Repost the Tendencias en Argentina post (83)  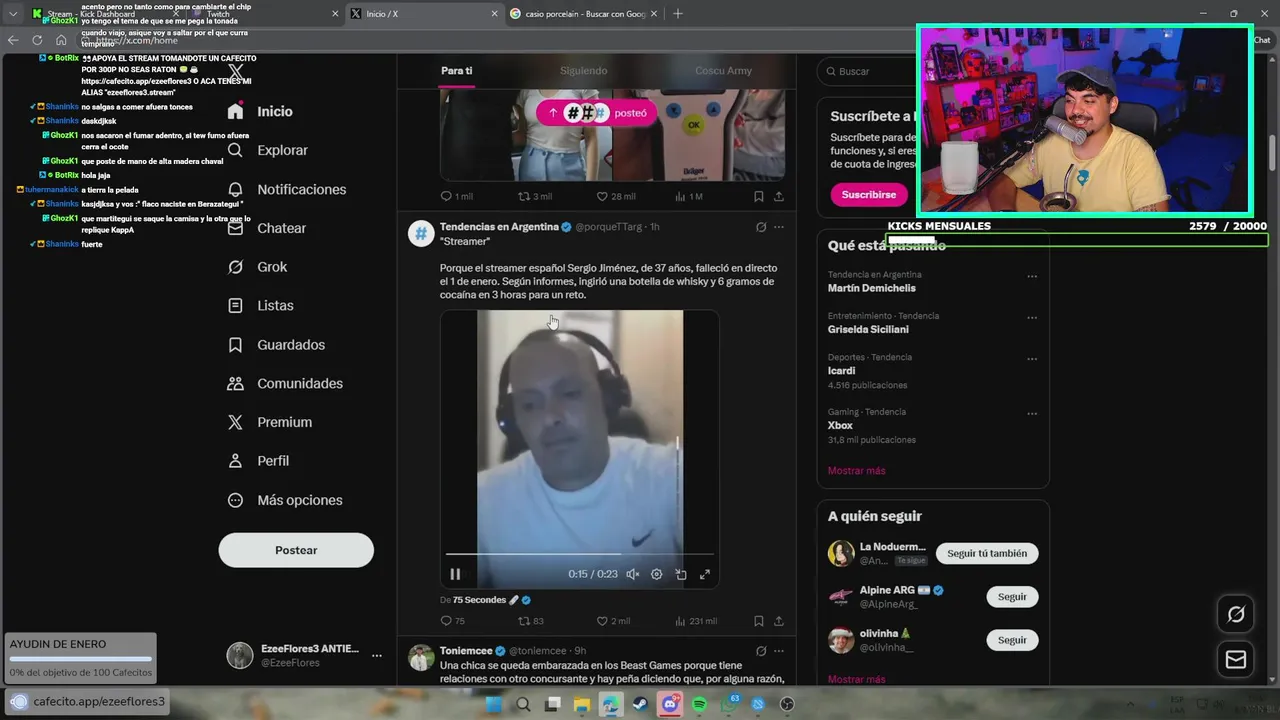point(531,621)
